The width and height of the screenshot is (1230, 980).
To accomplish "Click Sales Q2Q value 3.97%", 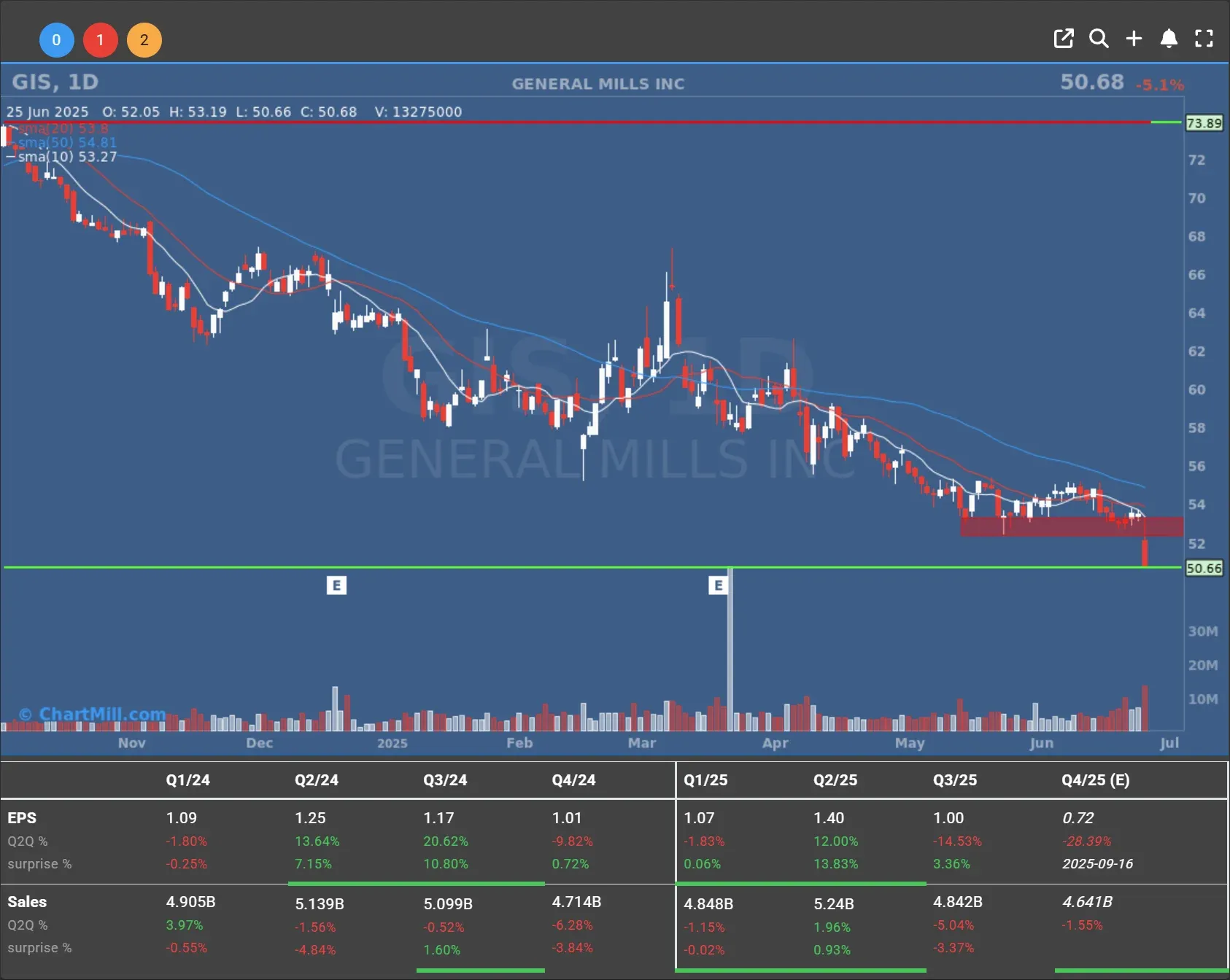I will tap(185, 925).
